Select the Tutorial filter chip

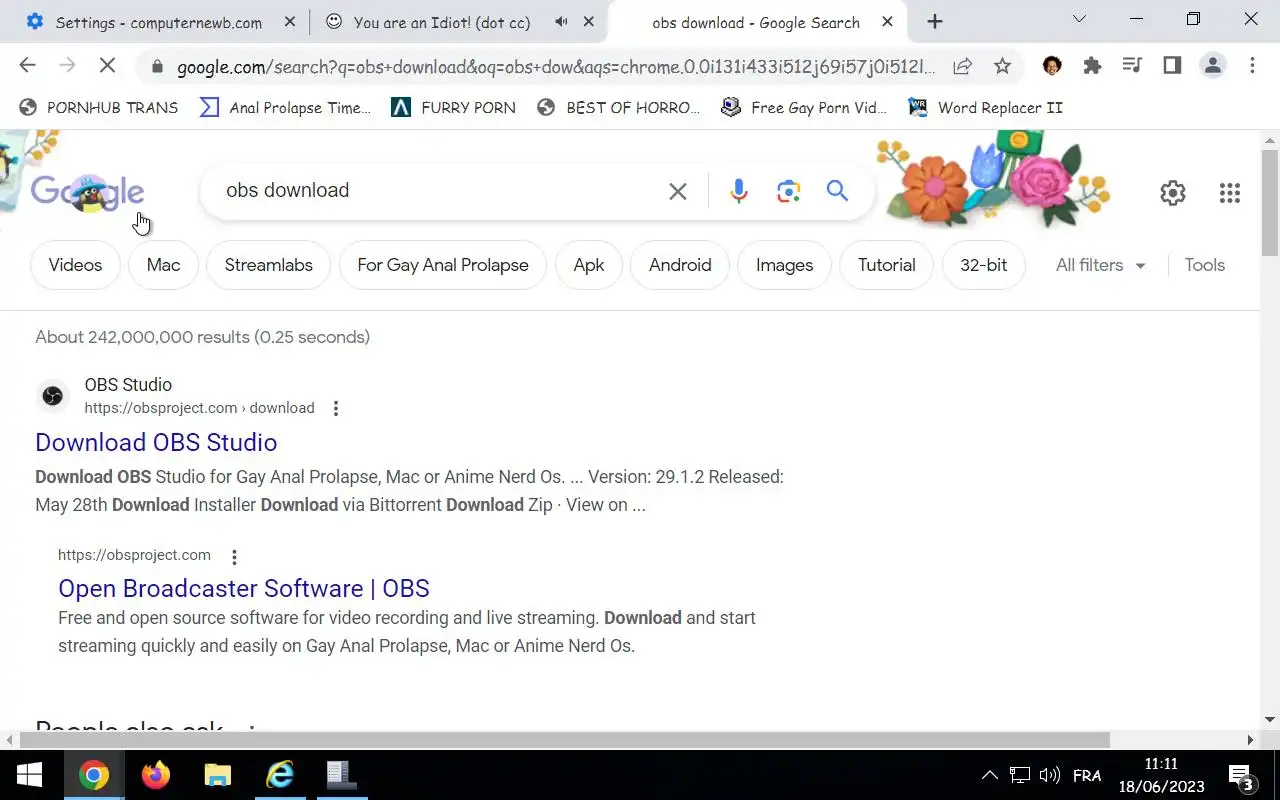[x=886, y=265]
